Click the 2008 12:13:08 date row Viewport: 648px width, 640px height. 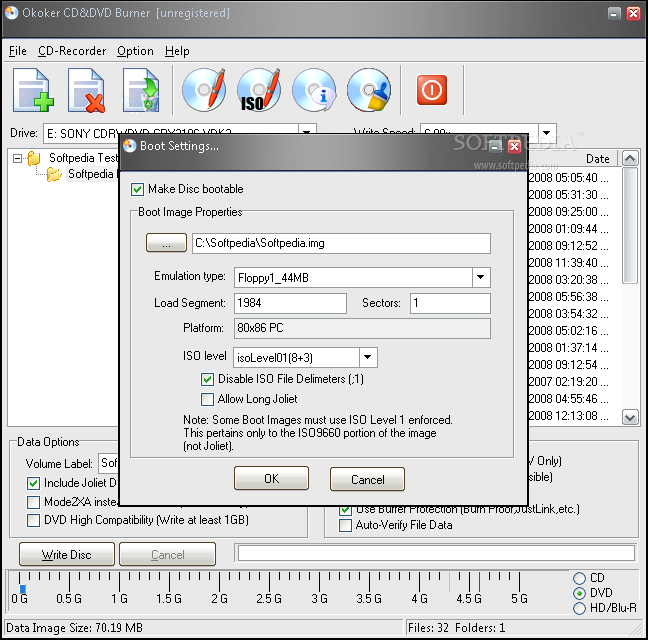pyautogui.click(x=569, y=416)
